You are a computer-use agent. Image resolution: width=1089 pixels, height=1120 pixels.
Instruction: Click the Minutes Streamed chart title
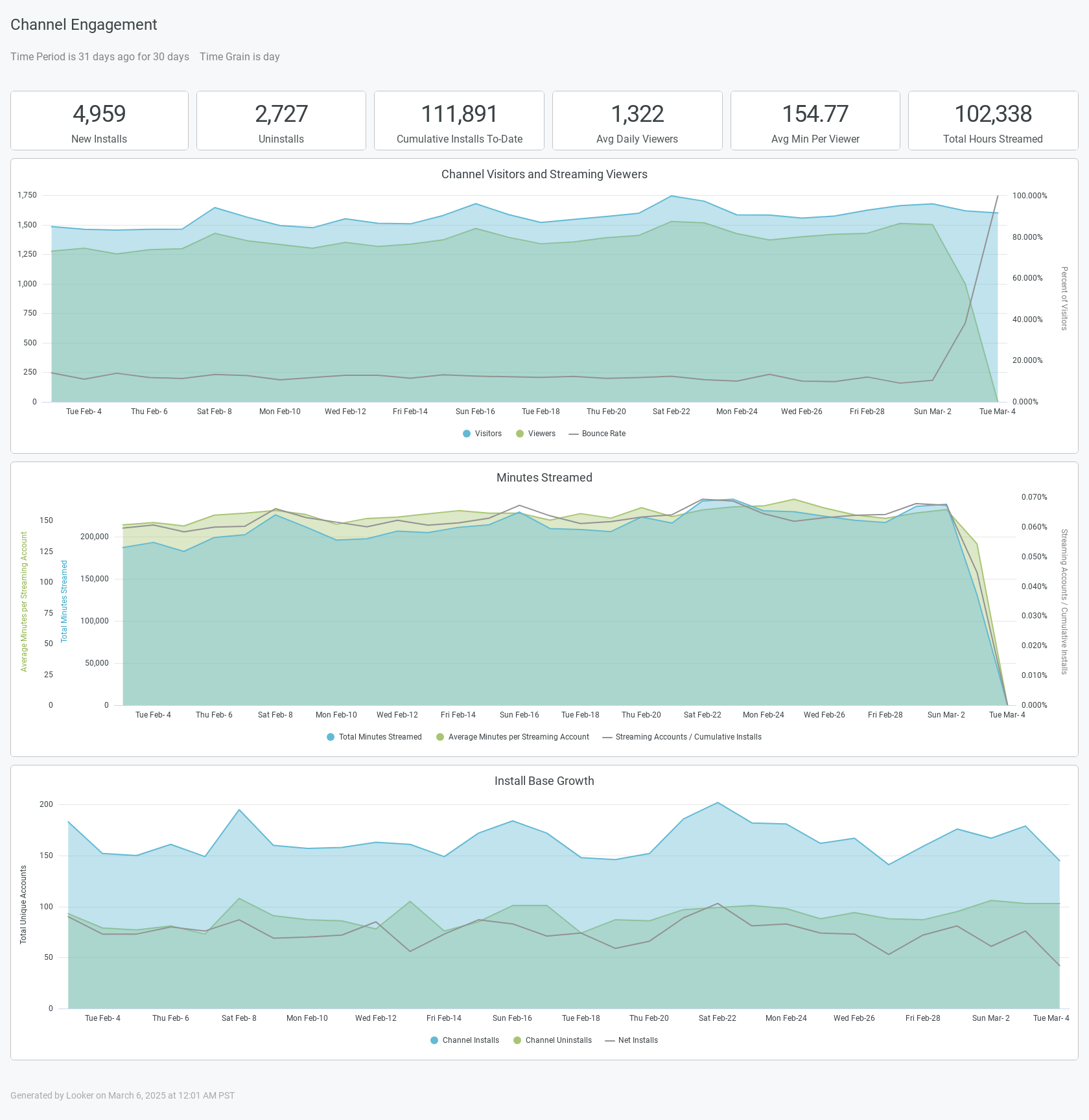pyautogui.click(x=544, y=478)
